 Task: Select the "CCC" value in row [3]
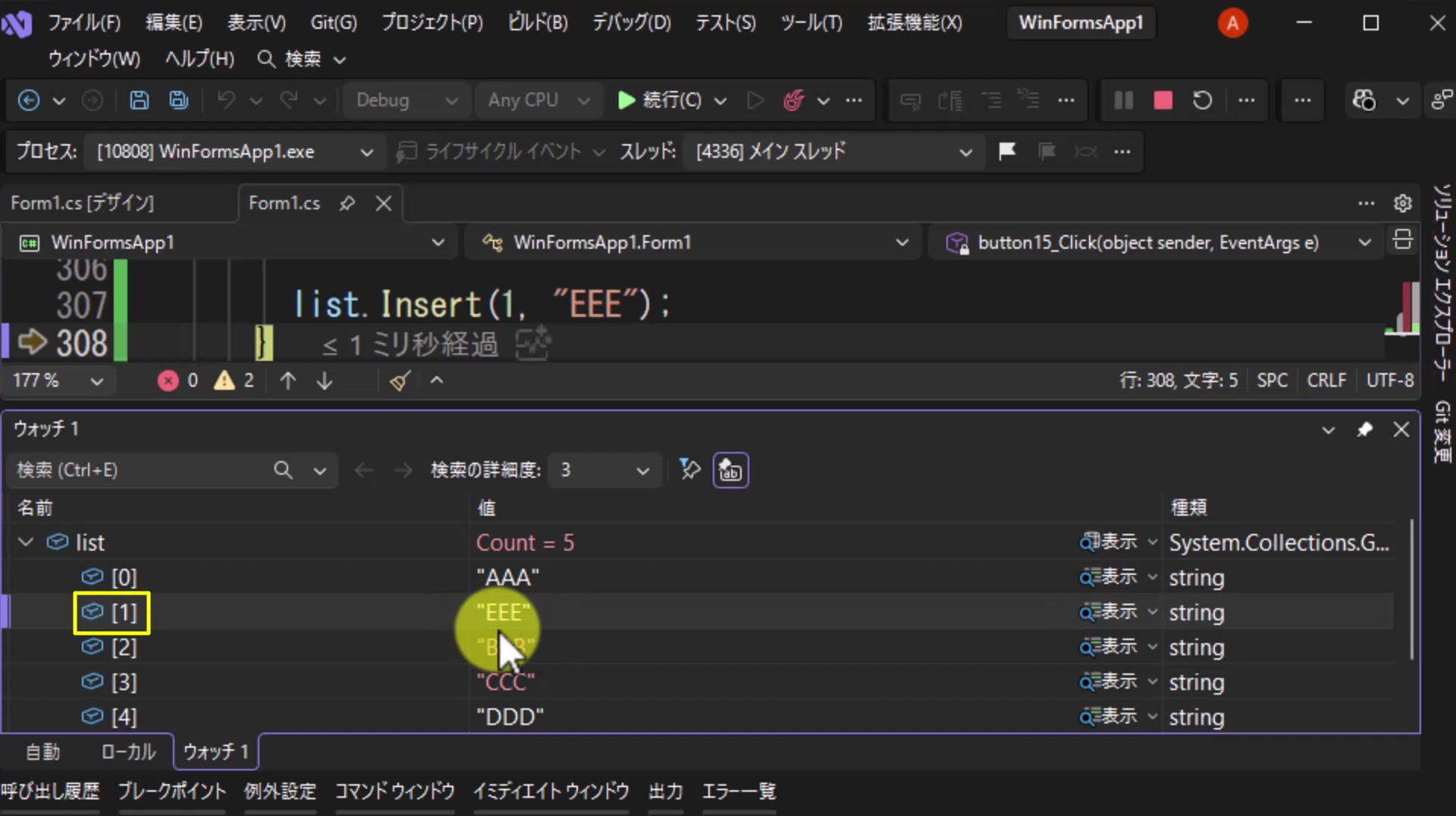click(x=506, y=683)
